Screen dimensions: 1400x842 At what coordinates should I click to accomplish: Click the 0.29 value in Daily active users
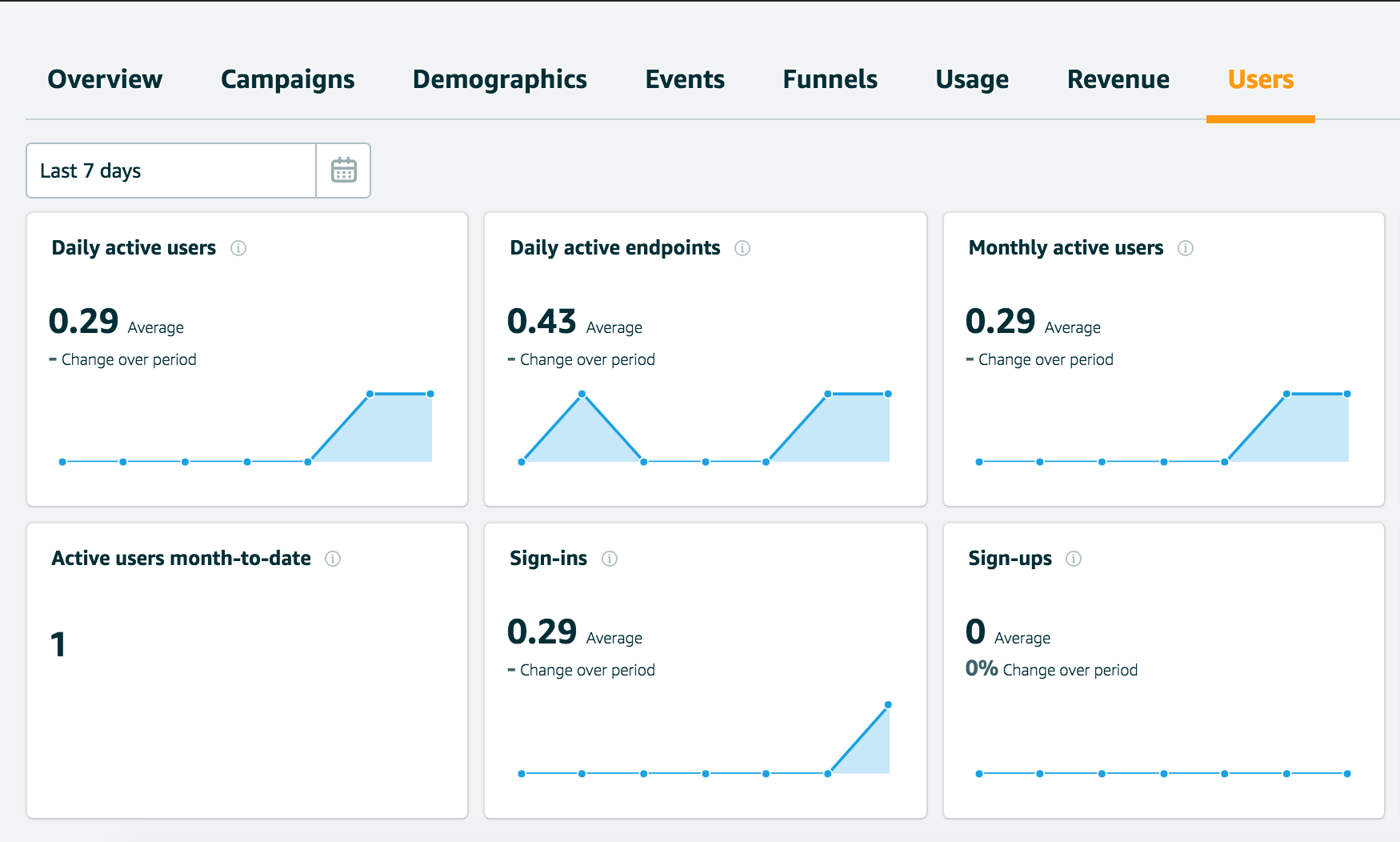pyautogui.click(x=83, y=321)
